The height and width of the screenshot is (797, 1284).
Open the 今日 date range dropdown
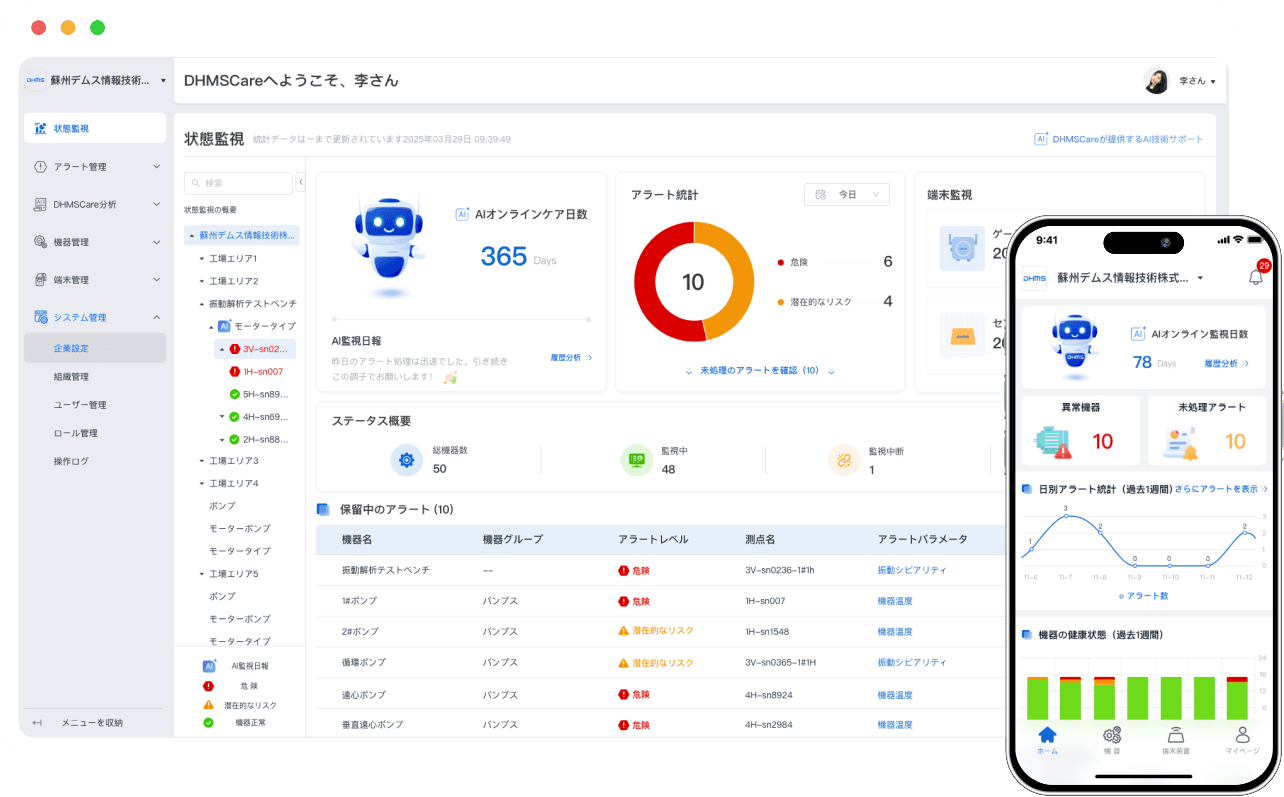pyautogui.click(x=847, y=194)
